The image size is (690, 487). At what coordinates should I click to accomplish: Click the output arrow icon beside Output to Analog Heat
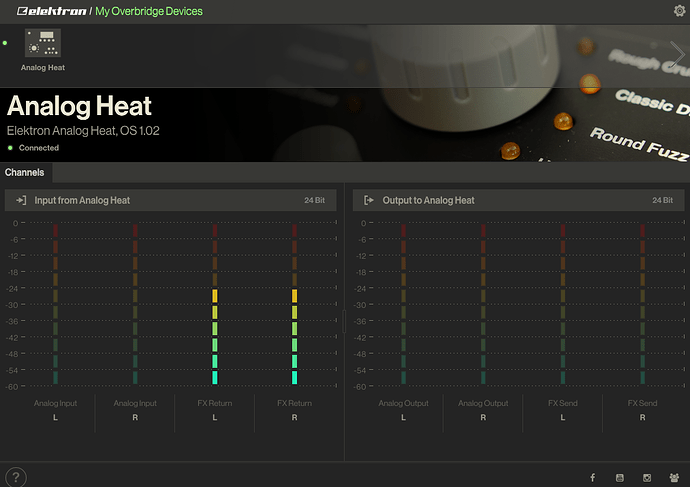tap(368, 200)
